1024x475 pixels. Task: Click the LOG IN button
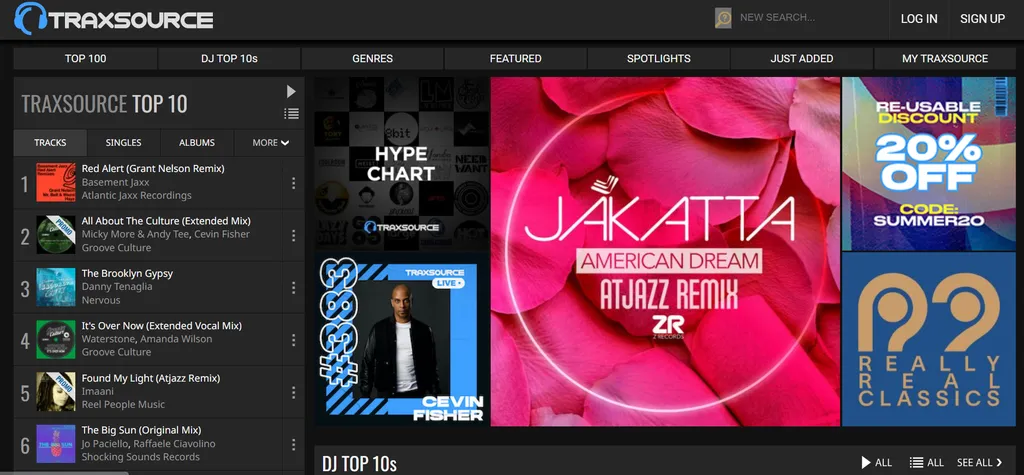coord(919,19)
